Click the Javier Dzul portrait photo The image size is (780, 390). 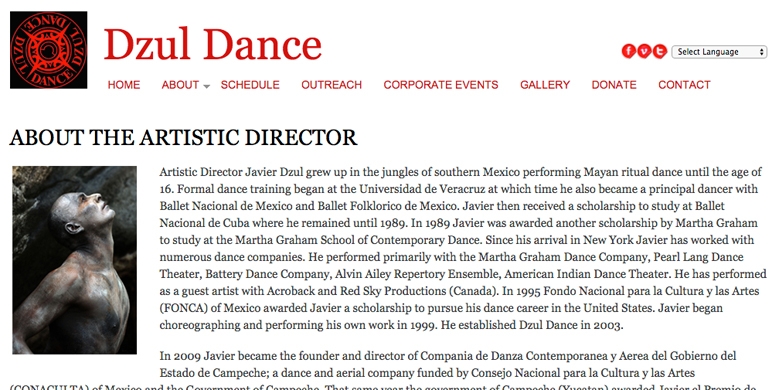[x=75, y=260]
